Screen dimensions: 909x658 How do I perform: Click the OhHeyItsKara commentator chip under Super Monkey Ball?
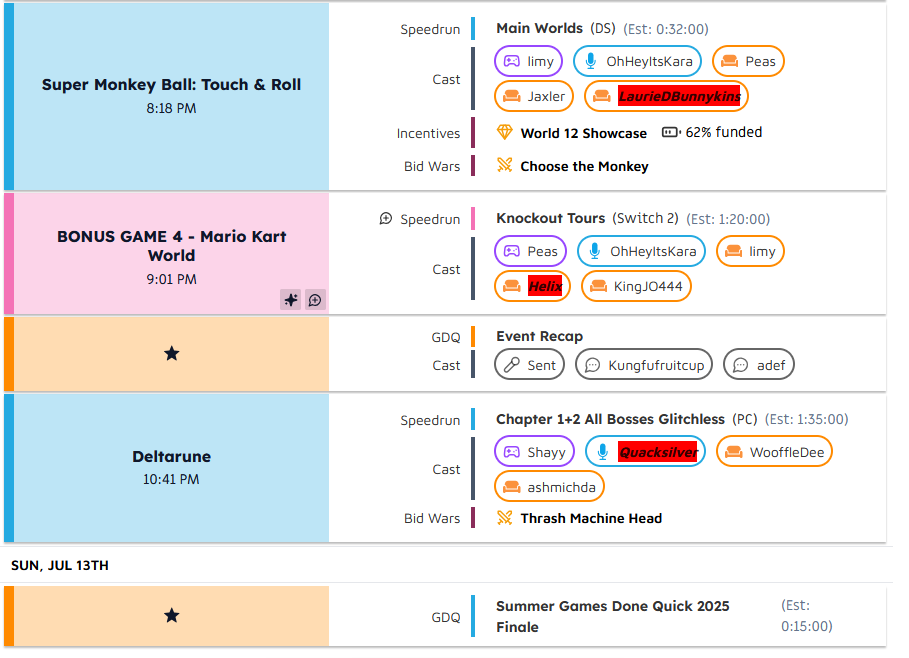637,61
